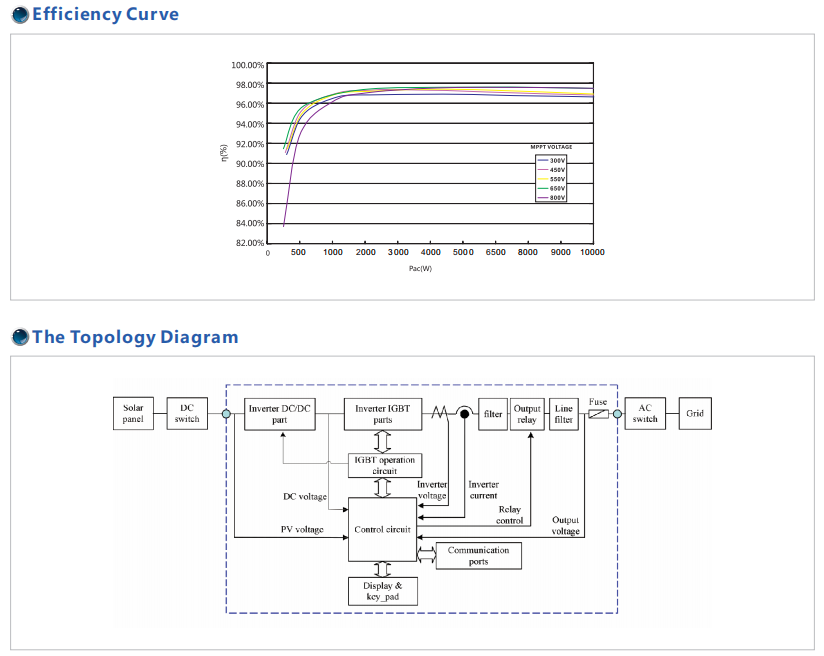Image resolution: width=824 pixels, height=656 pixels.
Task: Click The Topology Diagram heading
Action: (135, 337)
